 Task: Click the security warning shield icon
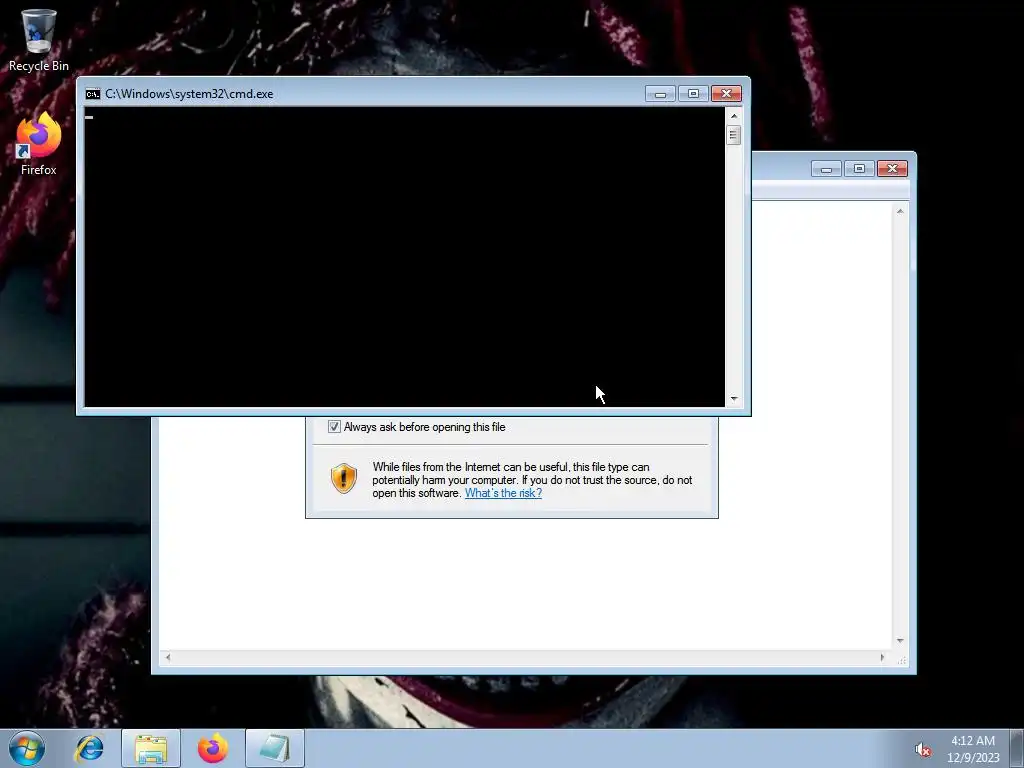[x=344, y=479]
